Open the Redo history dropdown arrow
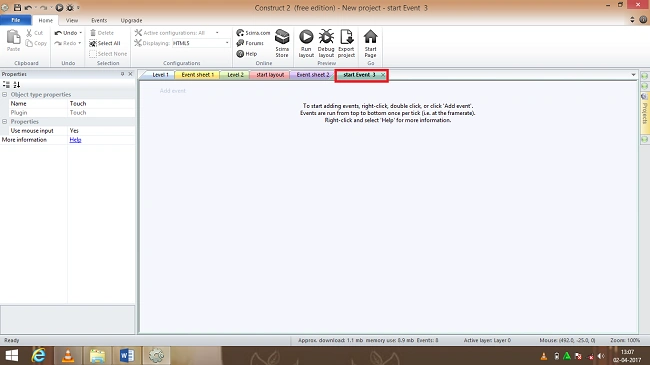This screenshot has width=650, height=365. point(80,43)
